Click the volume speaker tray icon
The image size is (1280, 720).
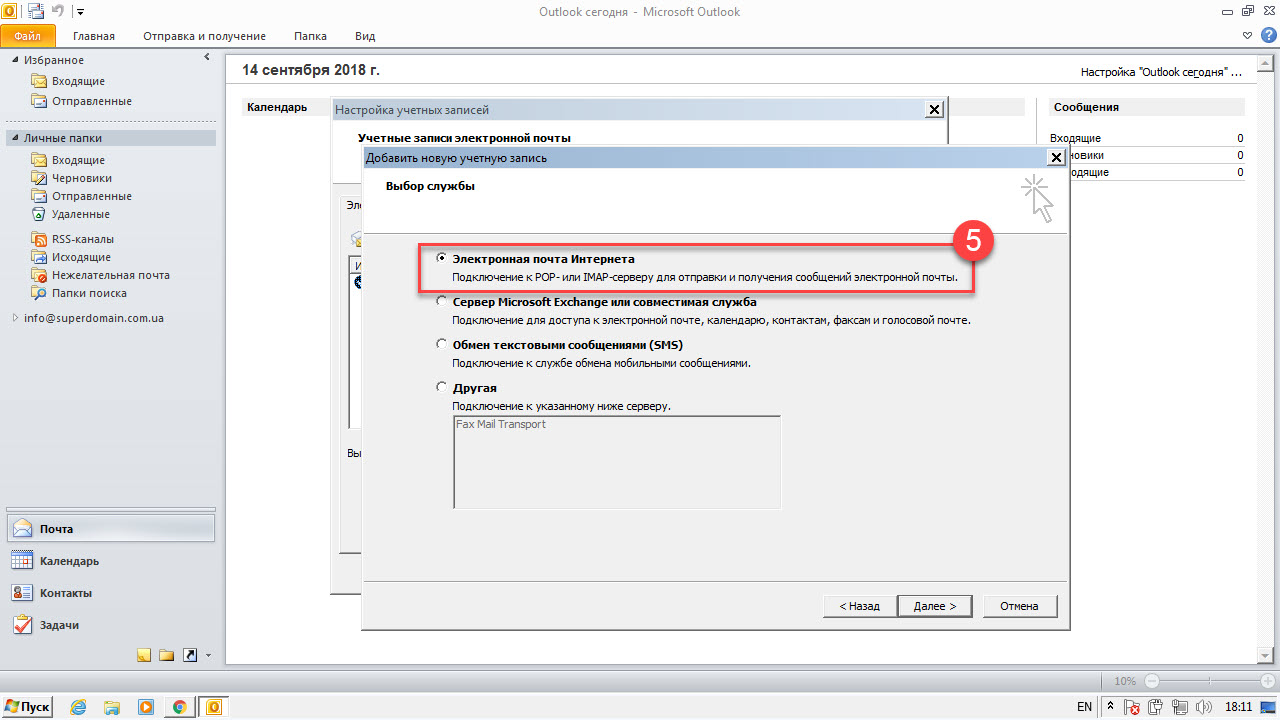click(x=1203, y=708)
